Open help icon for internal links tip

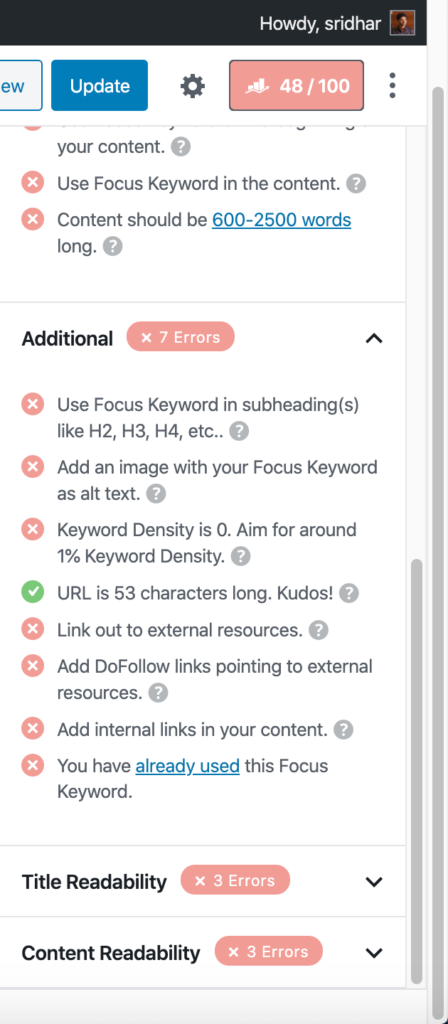point(344,729)
